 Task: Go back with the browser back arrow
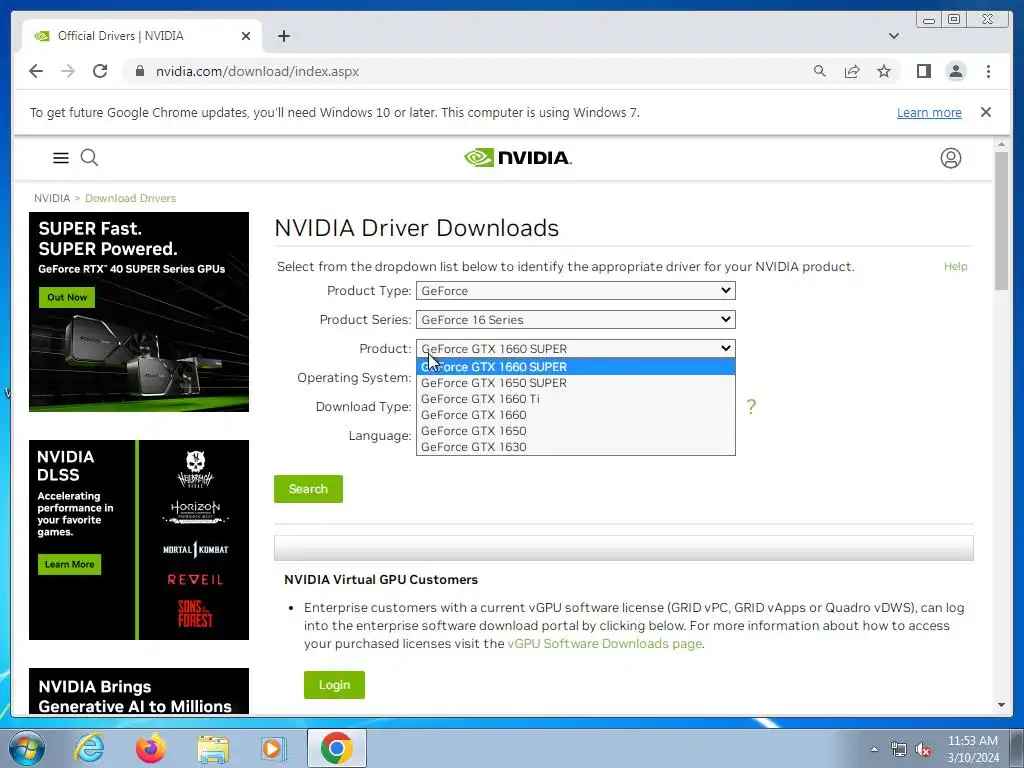click(x=36, y=71)
